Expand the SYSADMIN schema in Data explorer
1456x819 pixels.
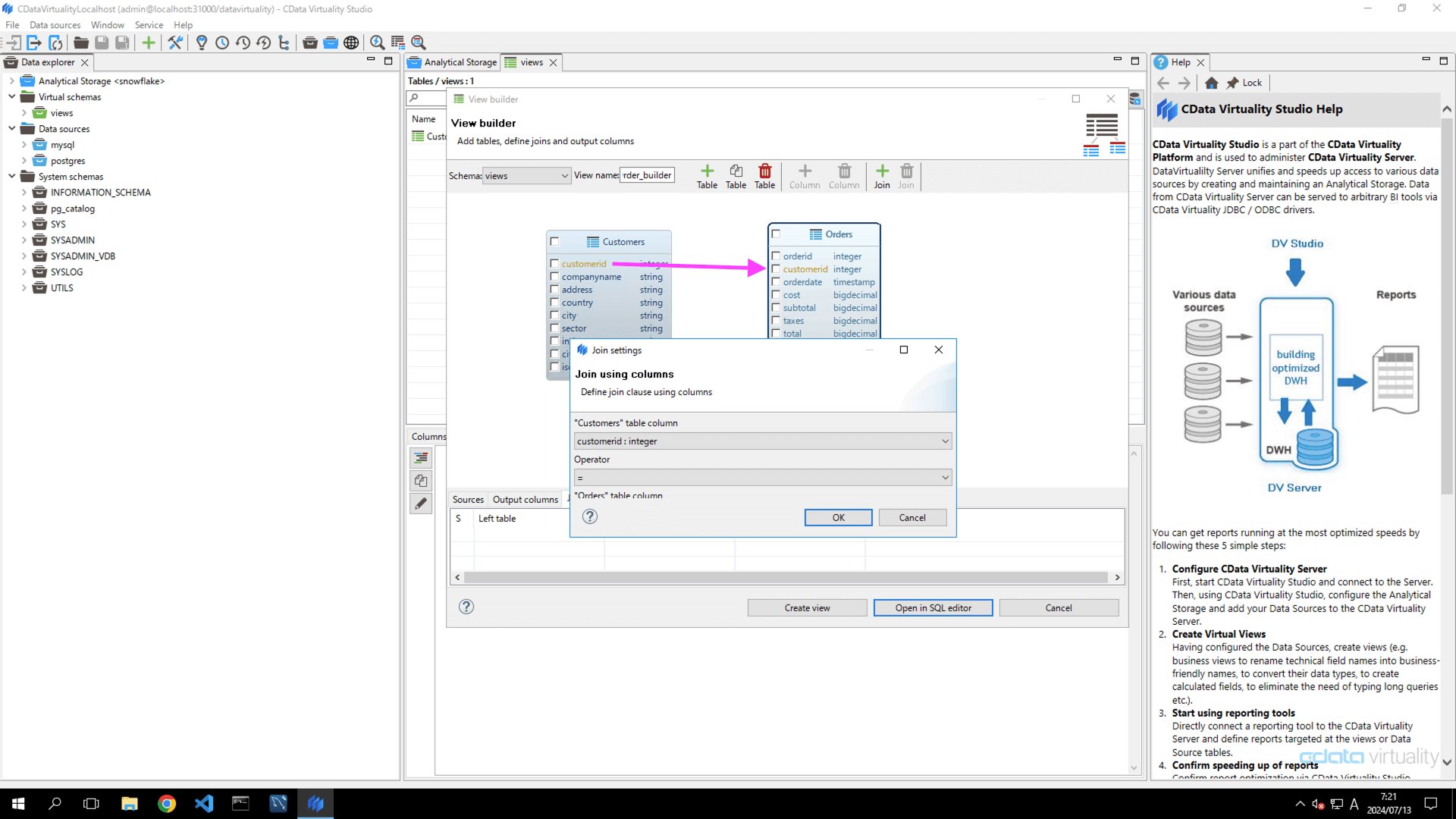(24, 240)
